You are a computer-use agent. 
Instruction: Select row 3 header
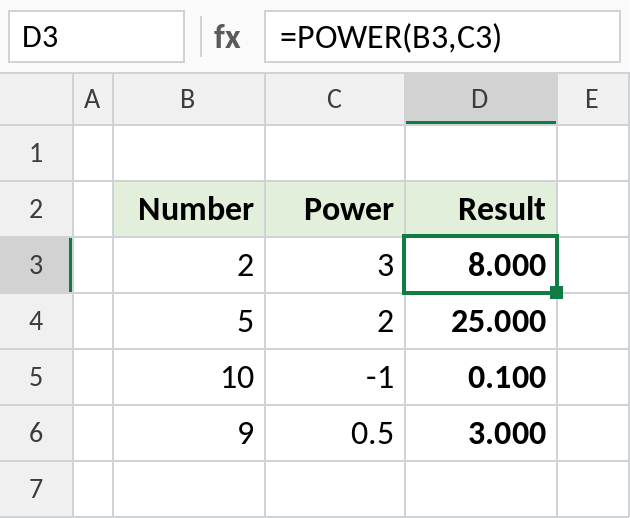click(36, 265)
